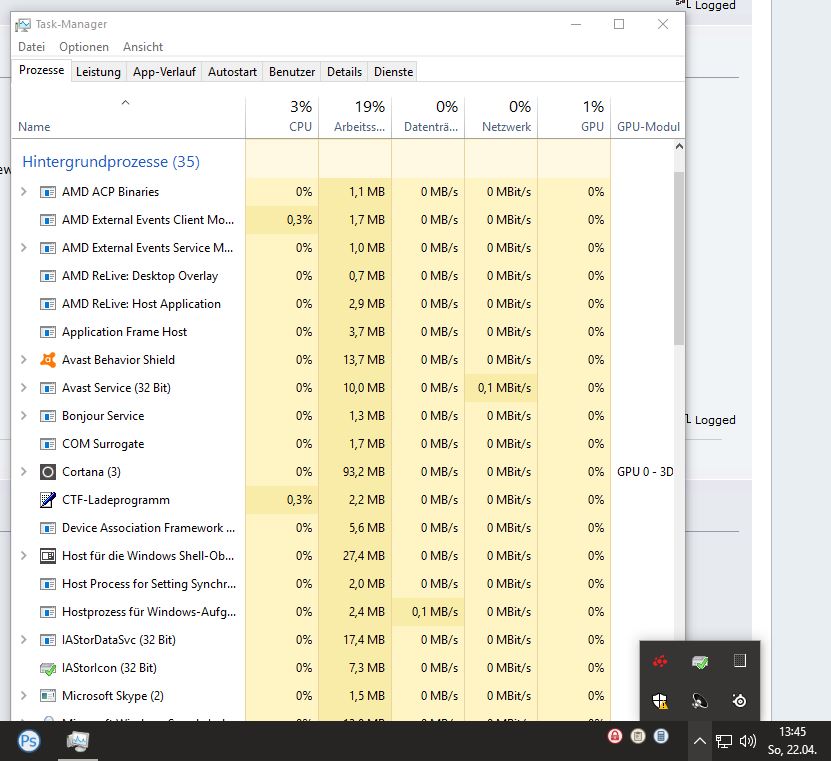Open the Datei menu
Screen dimensions: 831x761
tap(31, 47)
